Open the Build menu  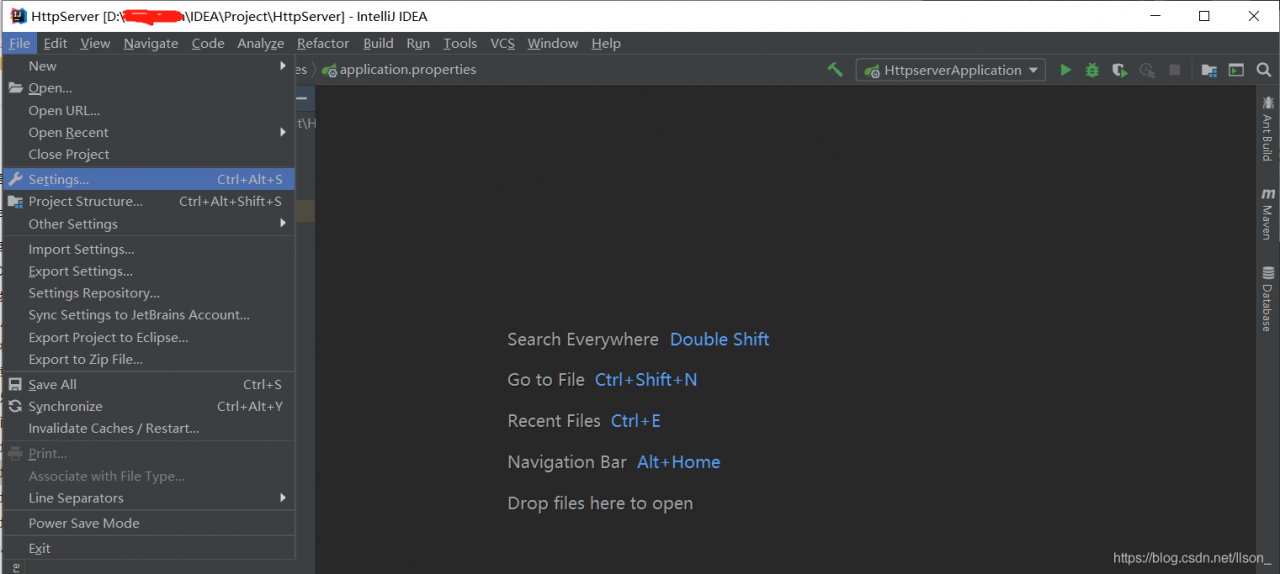pyautogui.click(x=378, y=43)
